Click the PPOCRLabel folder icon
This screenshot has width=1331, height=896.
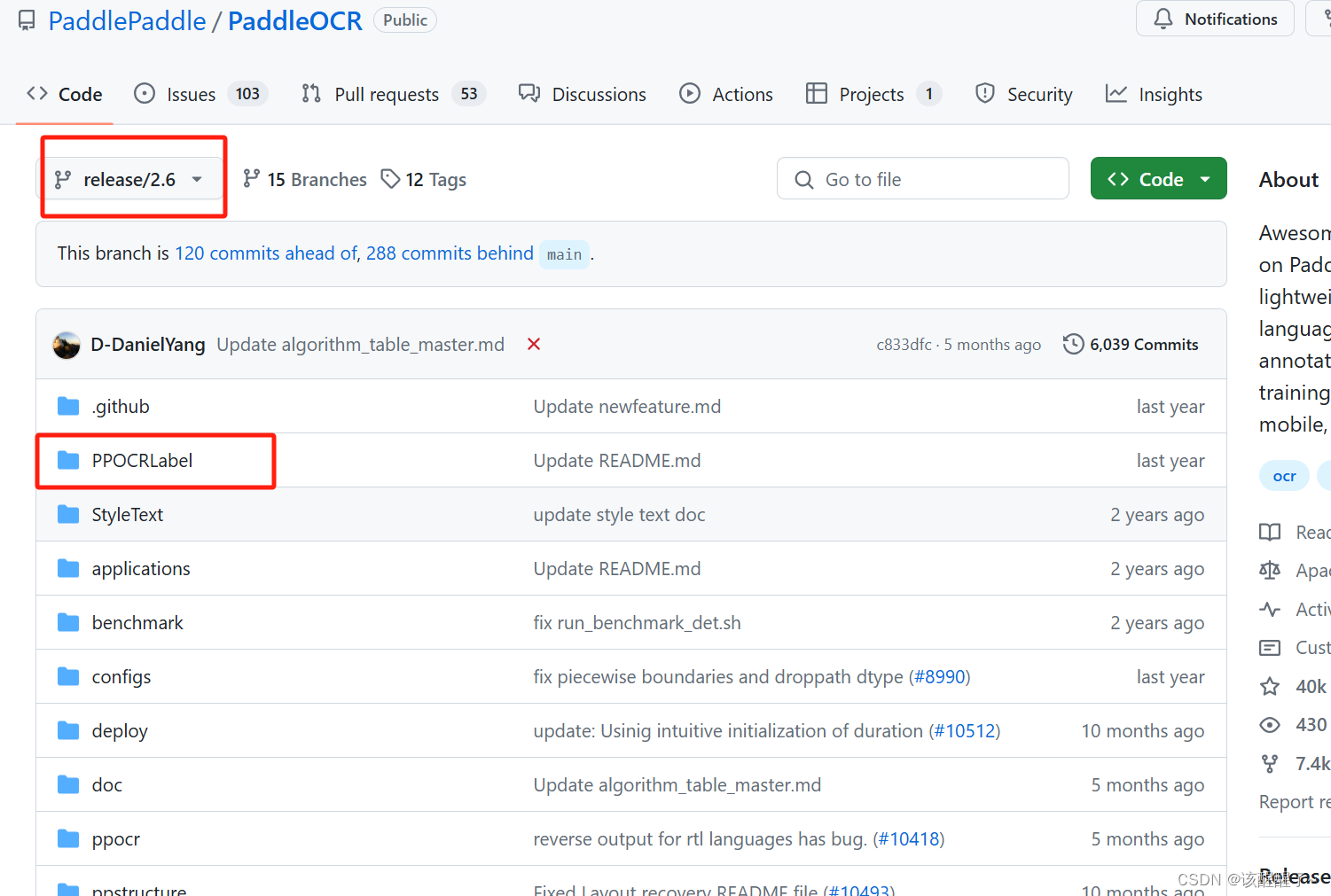click(68, 460)
